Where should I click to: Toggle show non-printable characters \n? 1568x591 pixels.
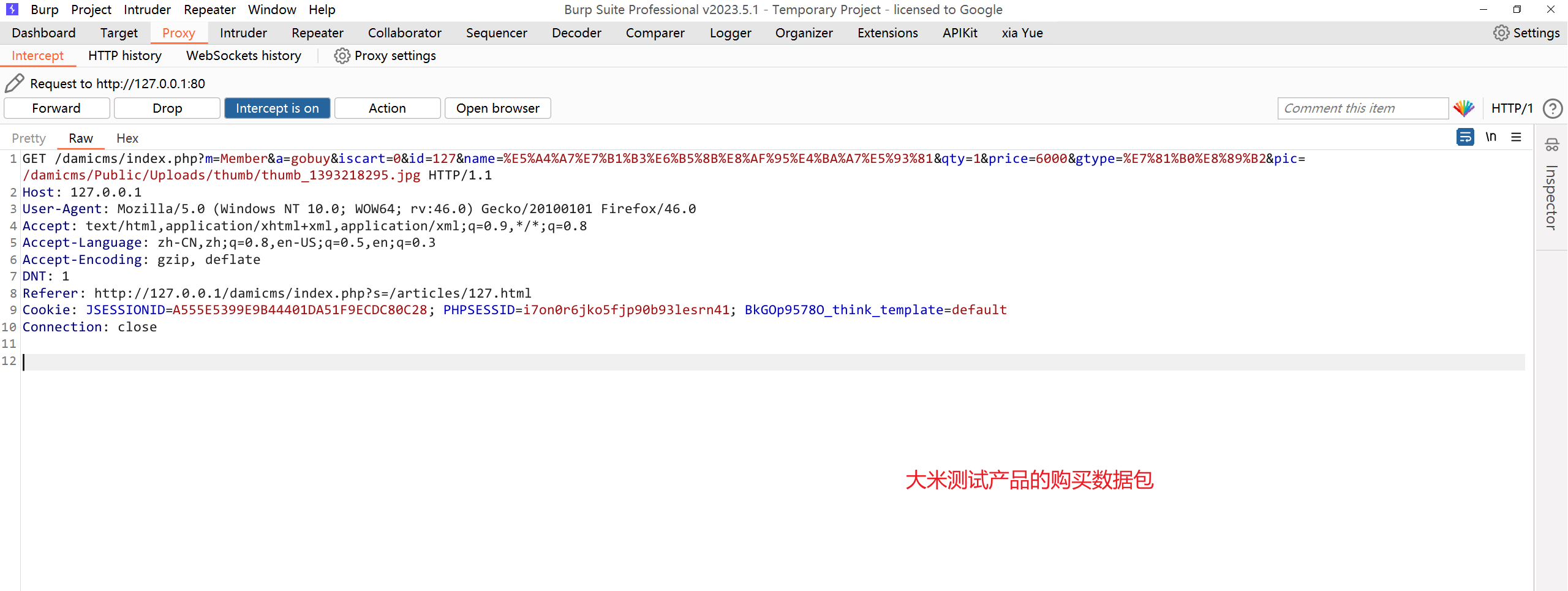pos(1491,137)
